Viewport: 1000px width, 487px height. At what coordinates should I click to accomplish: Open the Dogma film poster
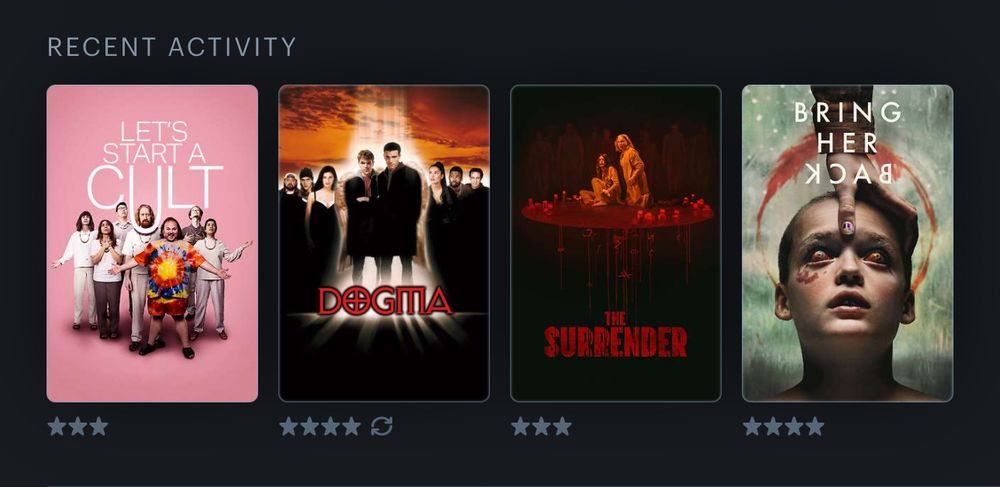click(384, 244)
